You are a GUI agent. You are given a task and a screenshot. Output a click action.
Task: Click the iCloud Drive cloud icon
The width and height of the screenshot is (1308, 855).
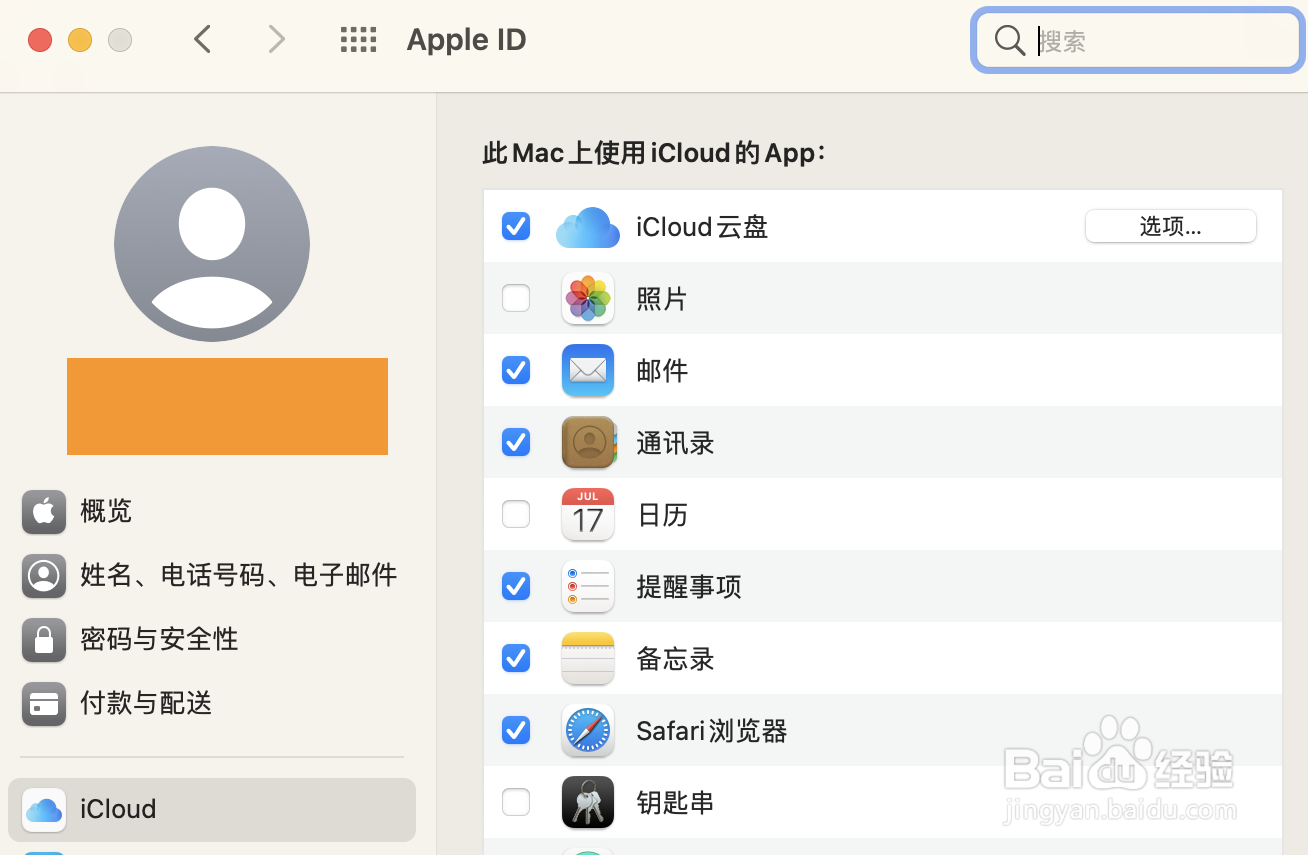click(x=588, y=227)
